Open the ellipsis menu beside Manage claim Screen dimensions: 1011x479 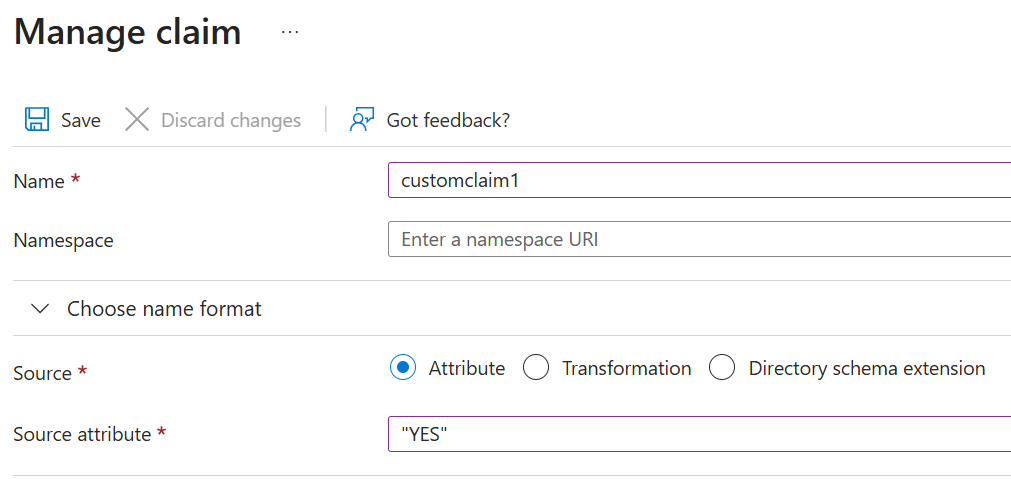click(290, 32)
